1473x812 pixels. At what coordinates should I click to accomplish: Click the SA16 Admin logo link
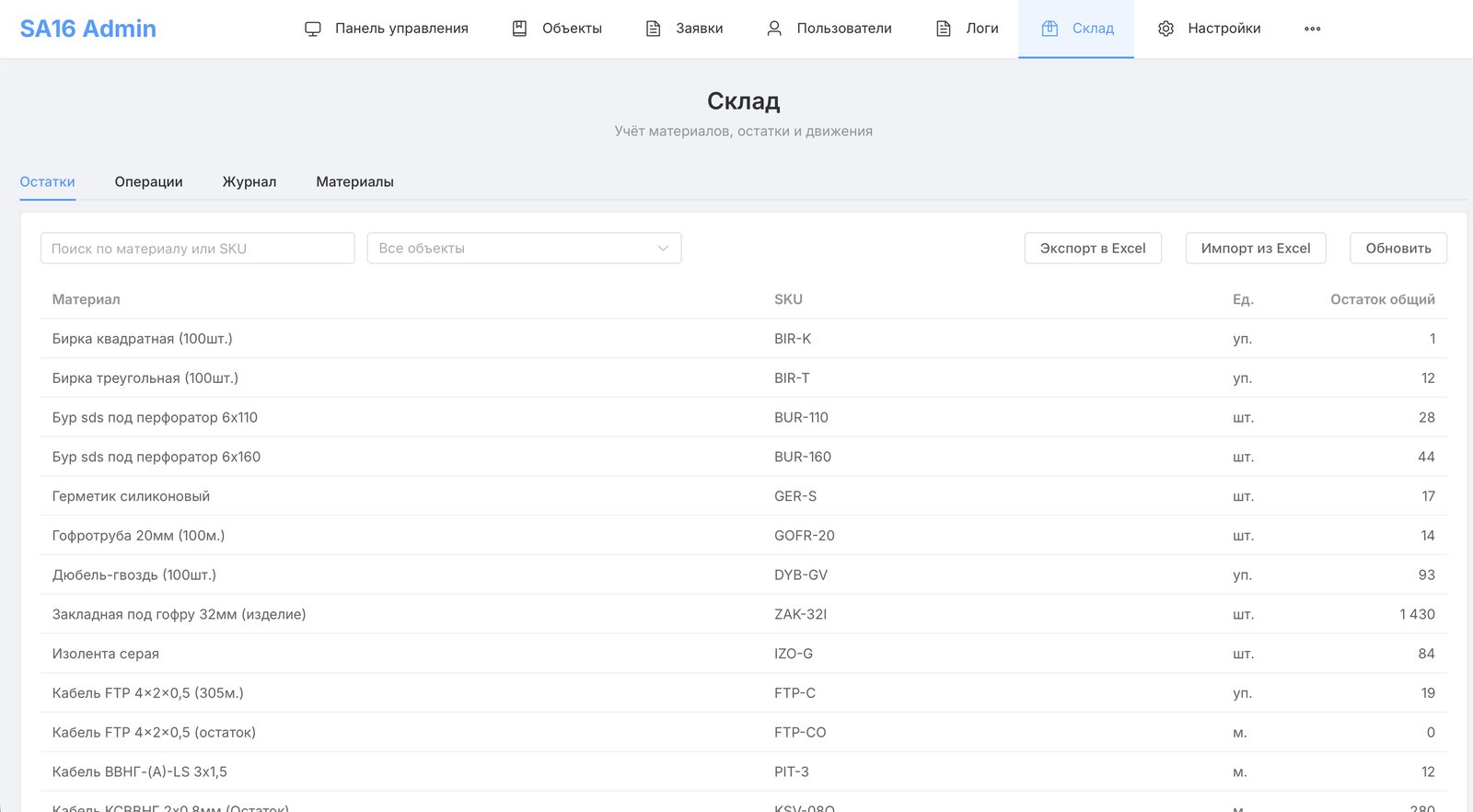(88, 29)
